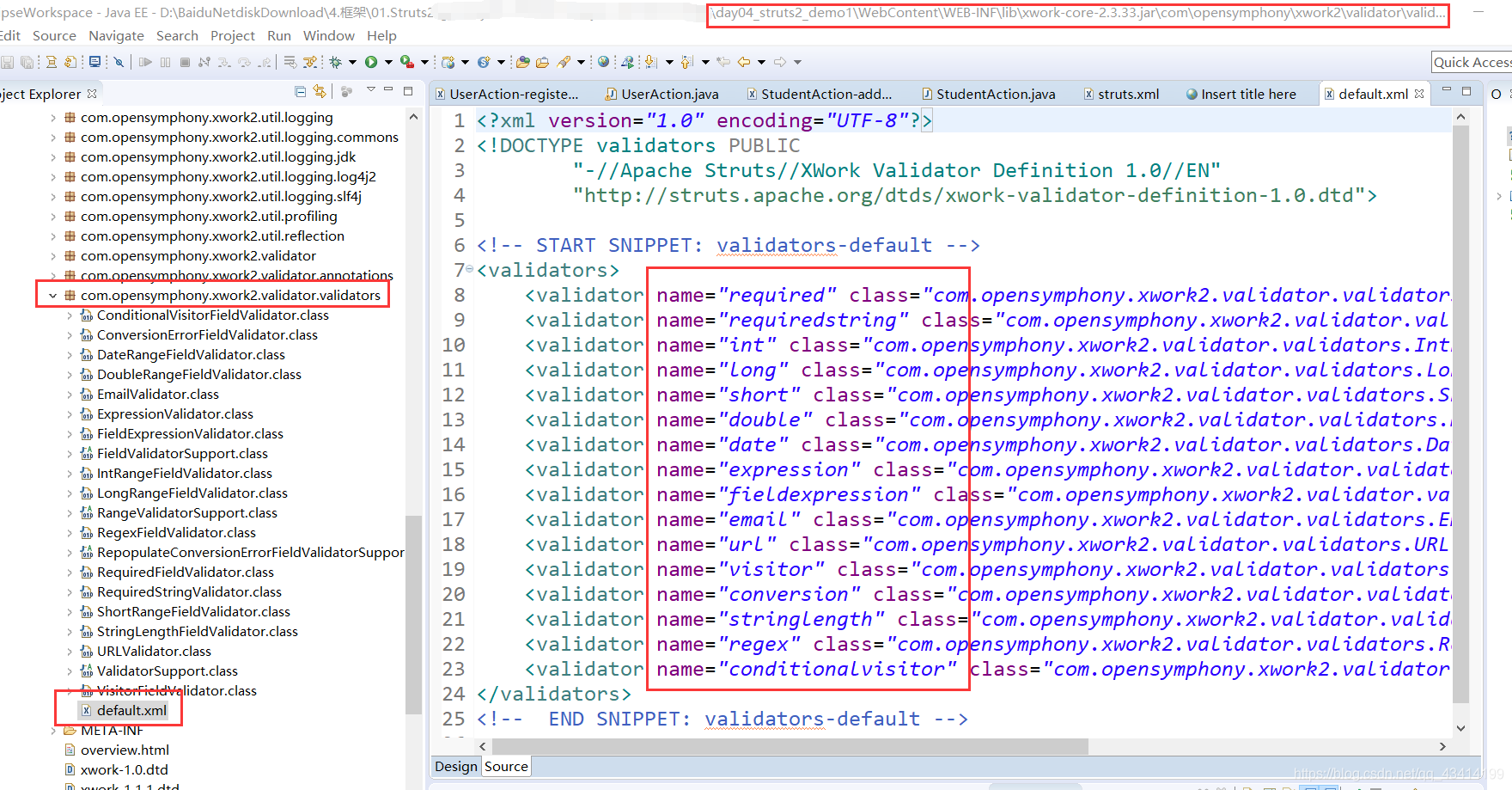Click the Open Type icon
The width and height of the screenshot is (1512, 790).
522,62
